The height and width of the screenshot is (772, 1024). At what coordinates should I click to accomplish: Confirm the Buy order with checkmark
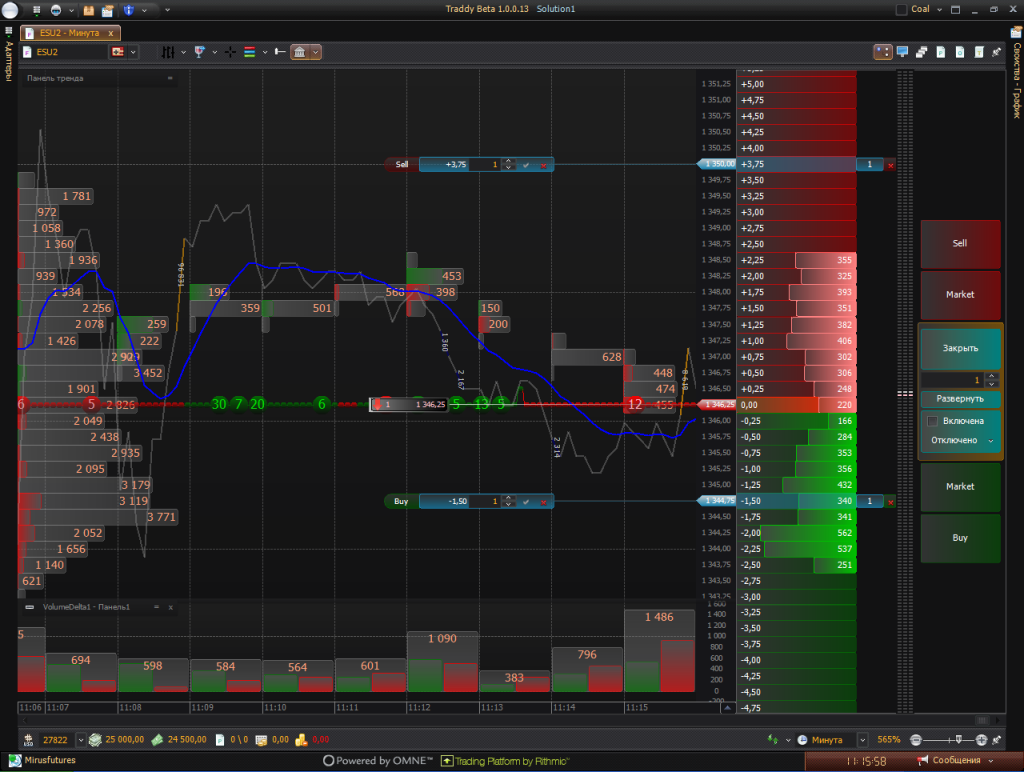(526, 501)
